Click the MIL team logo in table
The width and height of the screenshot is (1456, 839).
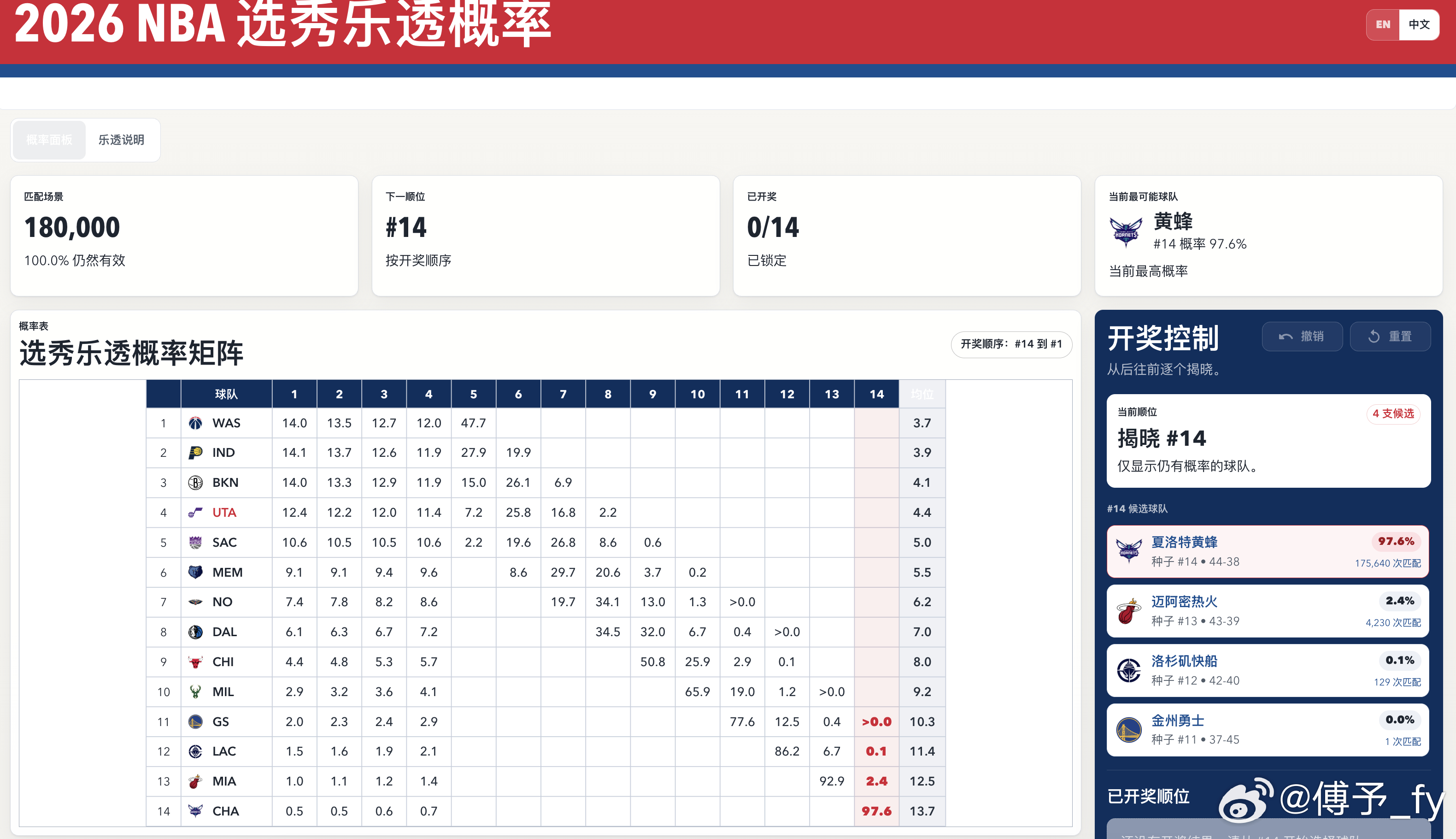[195, 691]
